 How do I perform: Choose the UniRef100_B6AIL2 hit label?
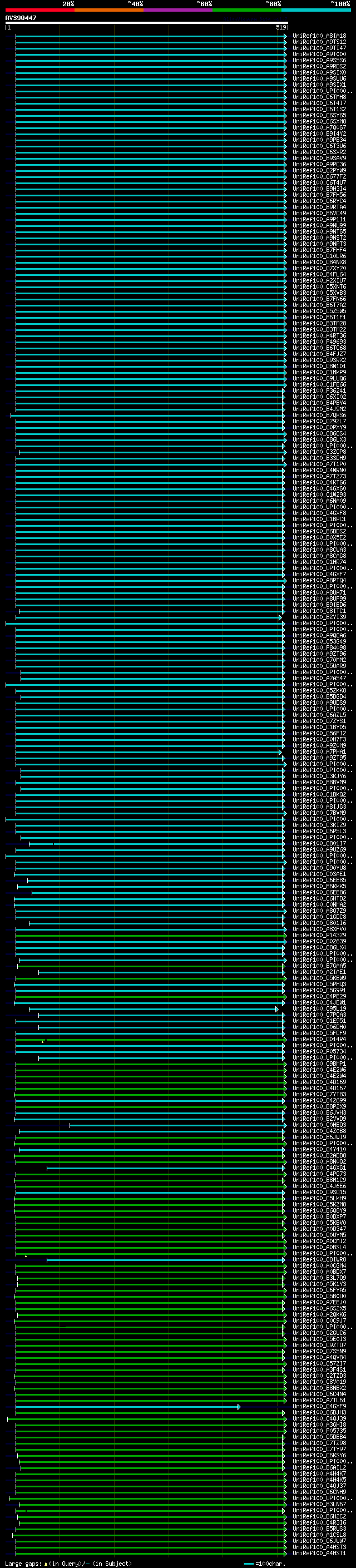pos(319,1467)
